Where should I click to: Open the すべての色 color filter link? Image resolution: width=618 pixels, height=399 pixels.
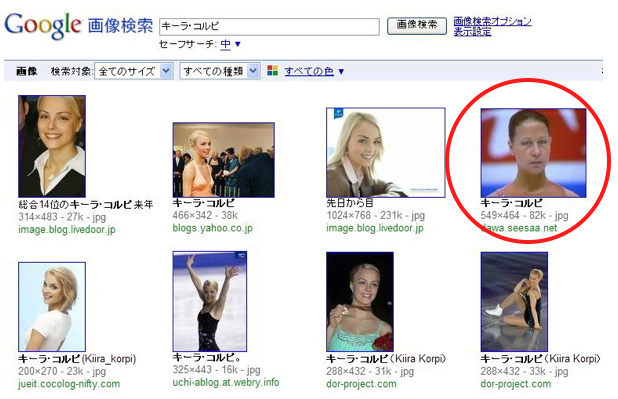tap(309, 71)
